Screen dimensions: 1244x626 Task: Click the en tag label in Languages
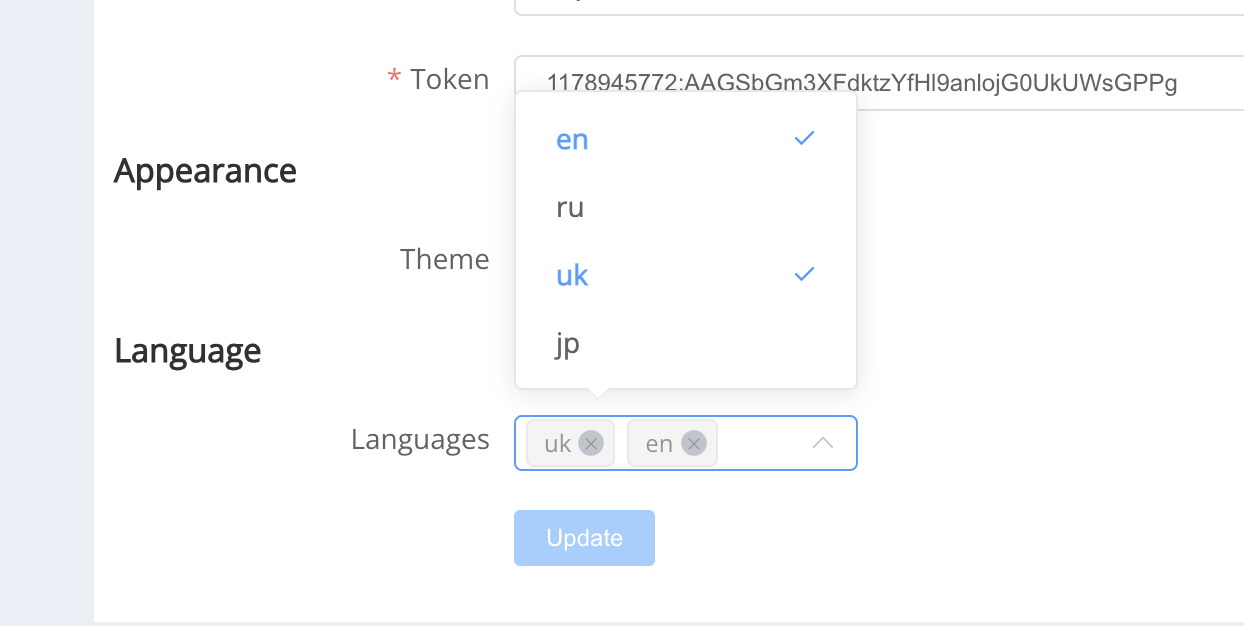point(659,444)
